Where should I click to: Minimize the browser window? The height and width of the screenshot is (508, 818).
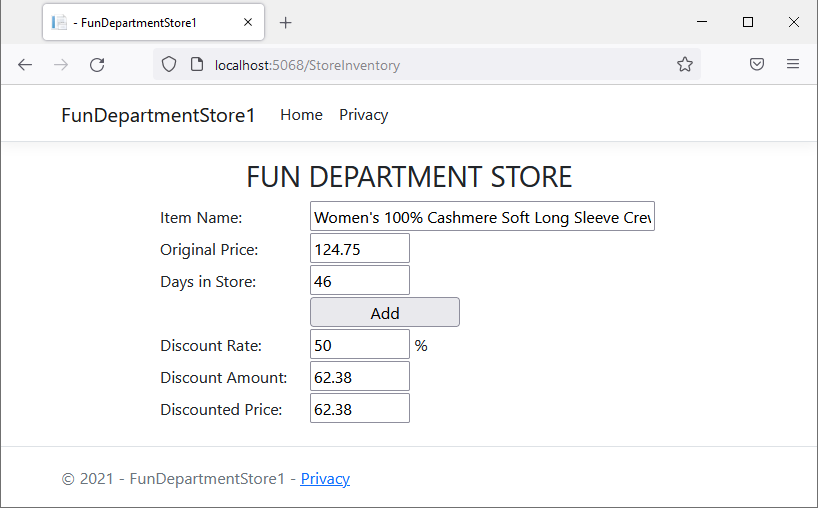click(702, 22)
